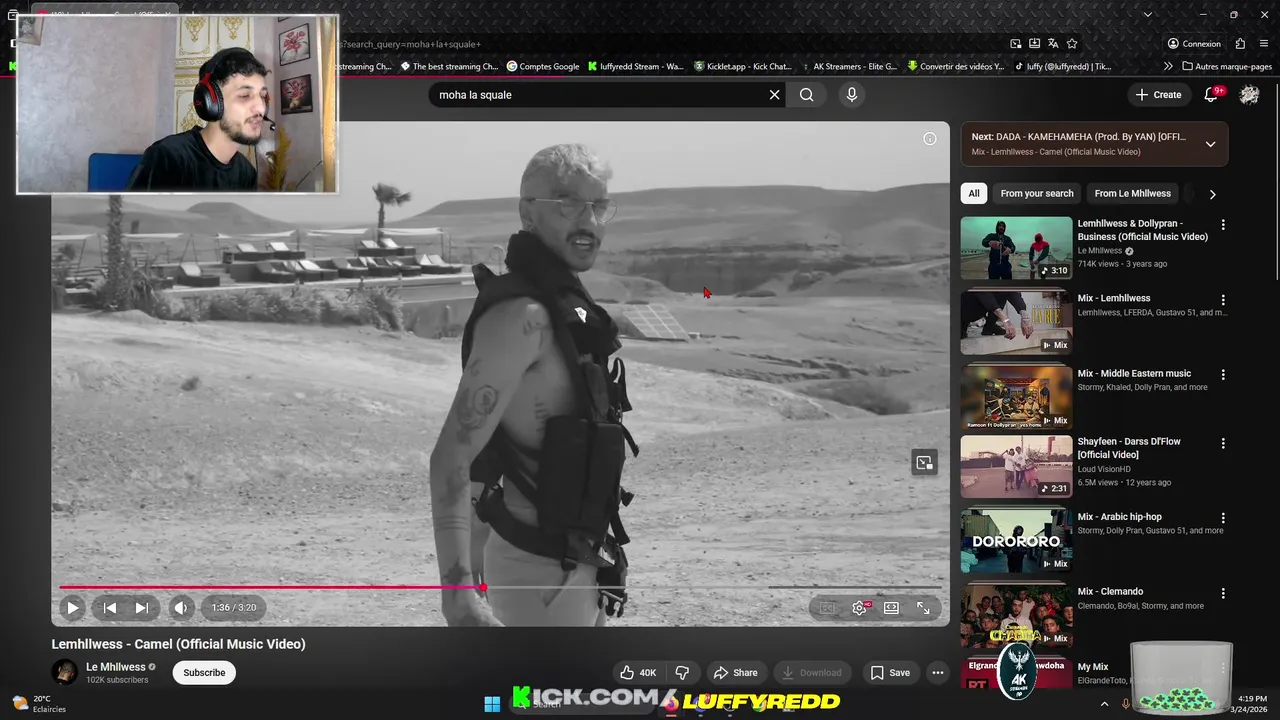This screenshot has width=1280, height=720.
Task: Open YouTube notifications bell
Action: 1211,94
